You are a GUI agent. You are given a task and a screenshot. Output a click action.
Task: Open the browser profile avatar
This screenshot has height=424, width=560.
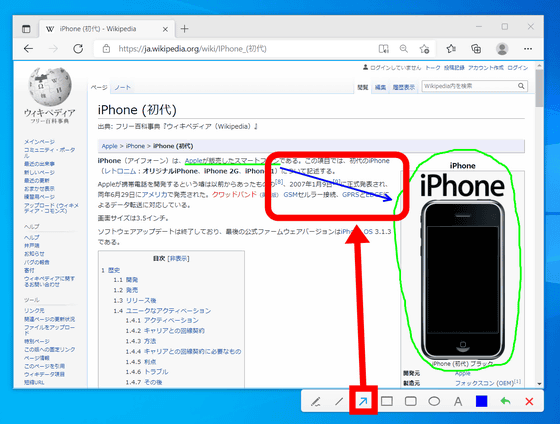click(502, 49)
